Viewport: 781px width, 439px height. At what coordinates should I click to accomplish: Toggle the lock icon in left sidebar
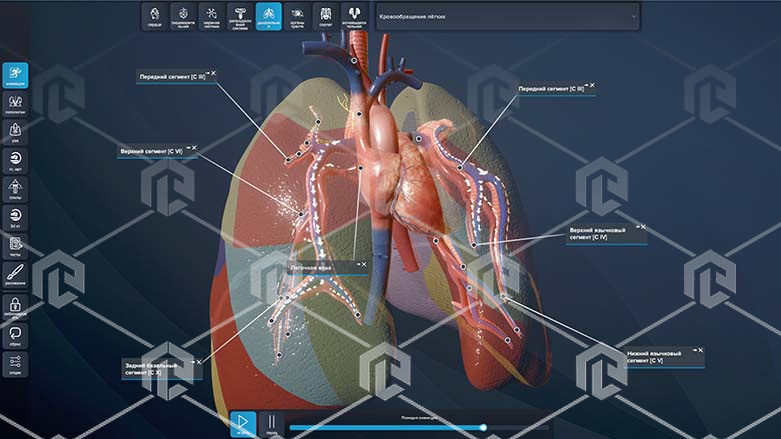click(15, 304)
